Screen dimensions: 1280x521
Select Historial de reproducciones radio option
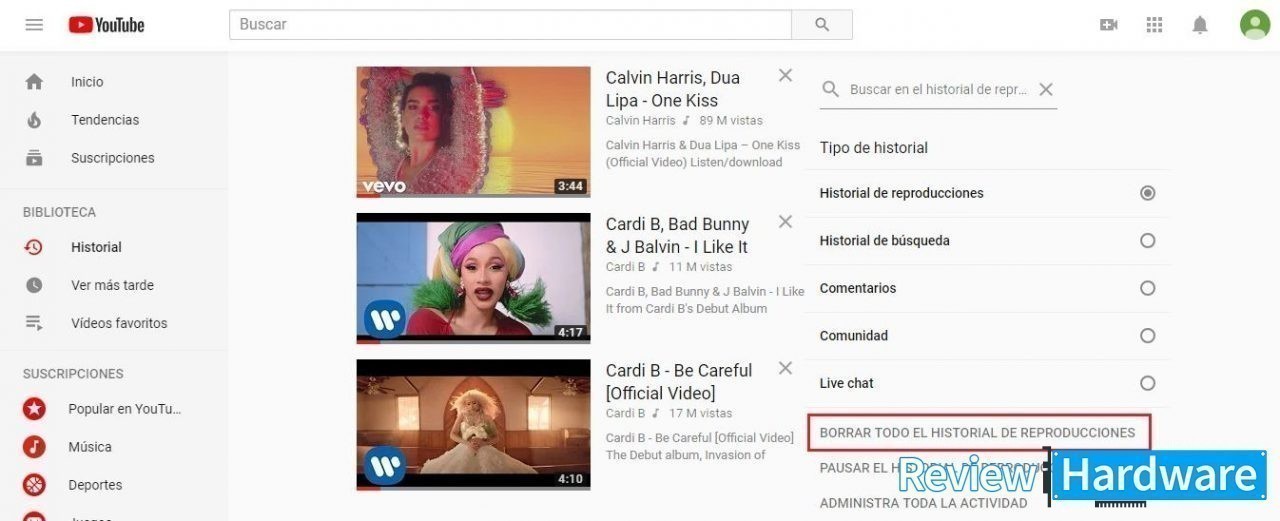click(1147, 193)
